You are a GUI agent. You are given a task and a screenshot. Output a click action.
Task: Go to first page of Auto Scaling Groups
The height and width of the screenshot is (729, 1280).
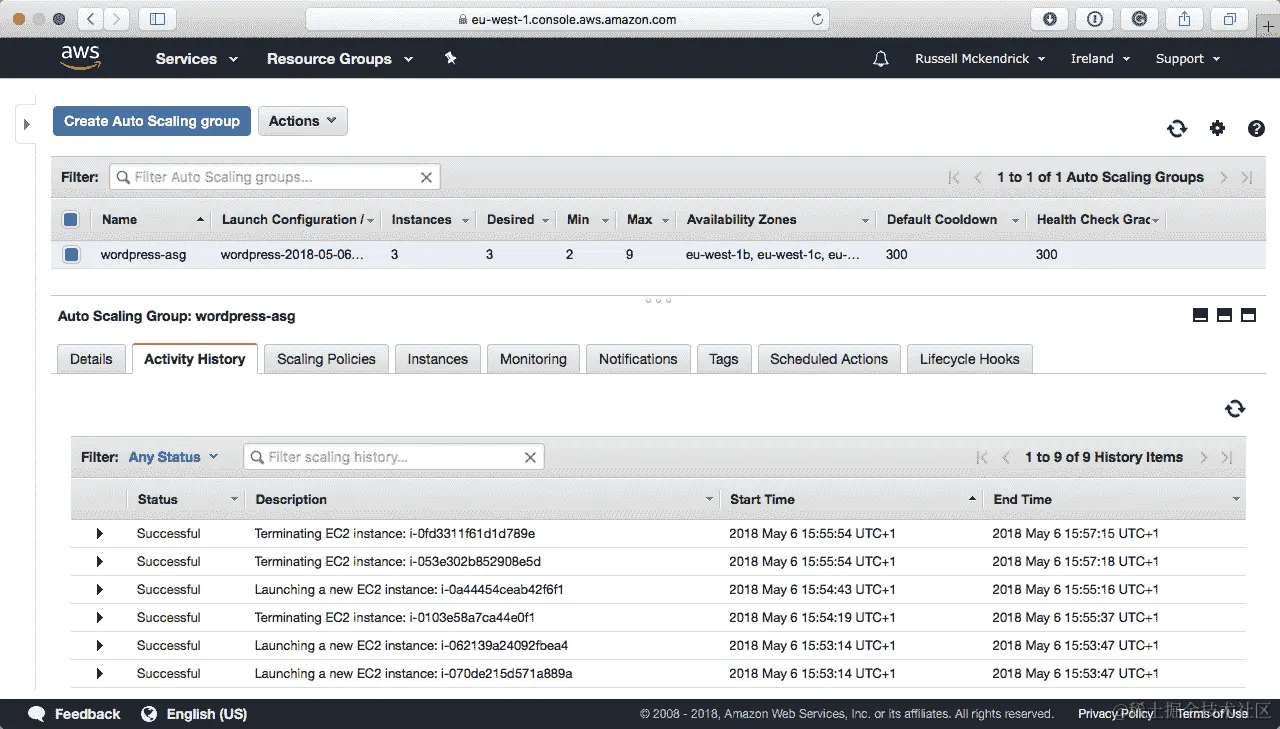pyautogui.click(x=954, y=177)
